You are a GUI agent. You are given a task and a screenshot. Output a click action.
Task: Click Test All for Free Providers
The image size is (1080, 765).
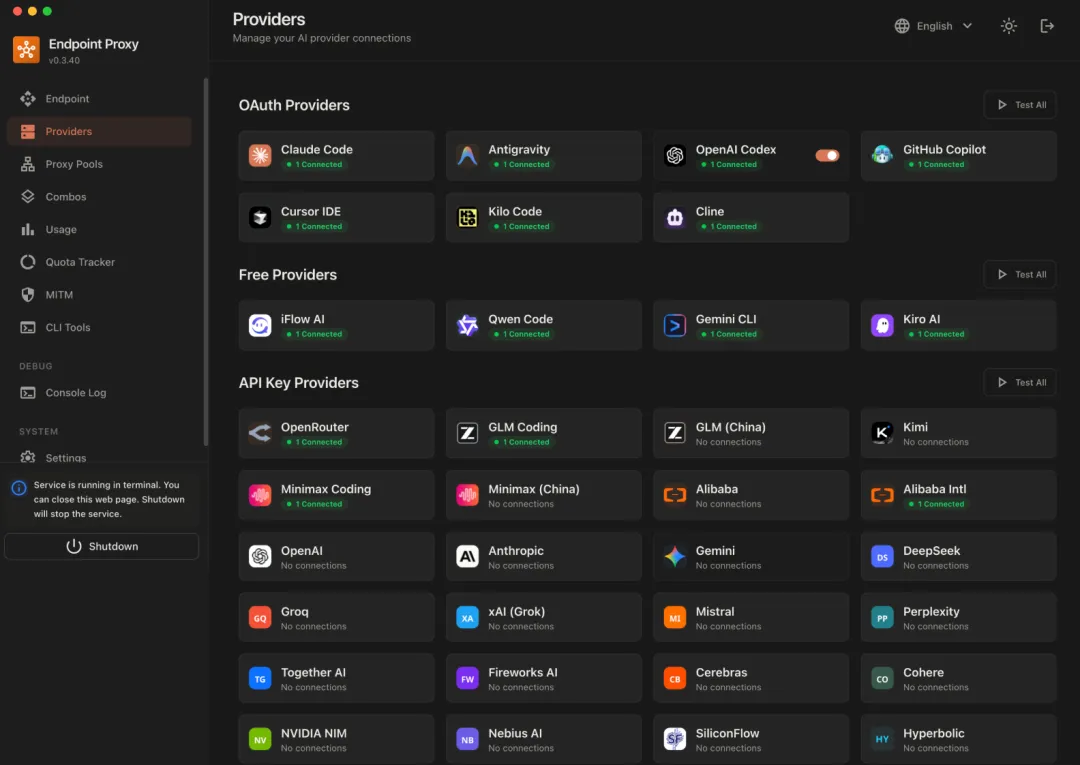coord(1020,274)
